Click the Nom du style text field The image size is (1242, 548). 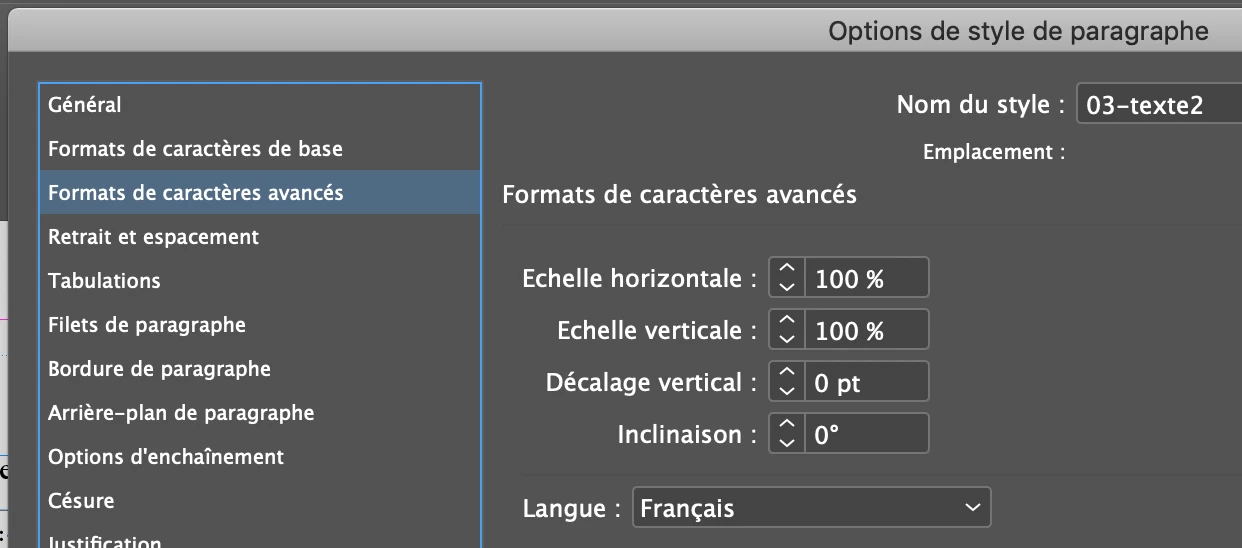point(1158,105)
